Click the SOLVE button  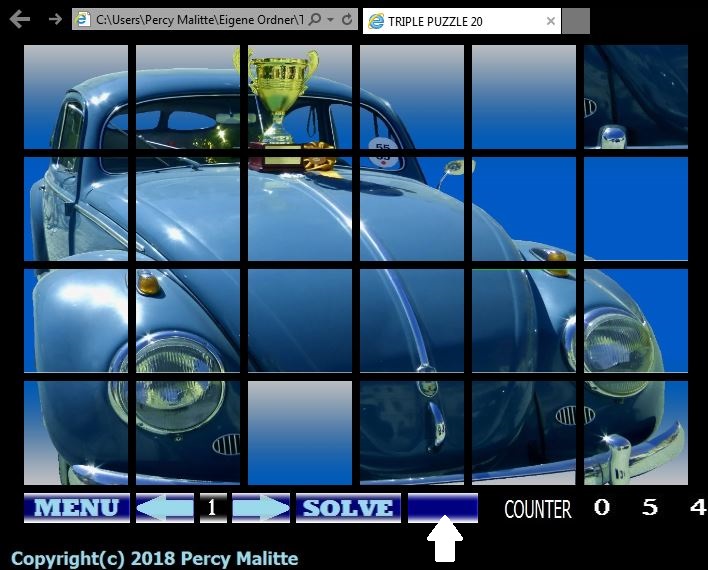[348, 508]
